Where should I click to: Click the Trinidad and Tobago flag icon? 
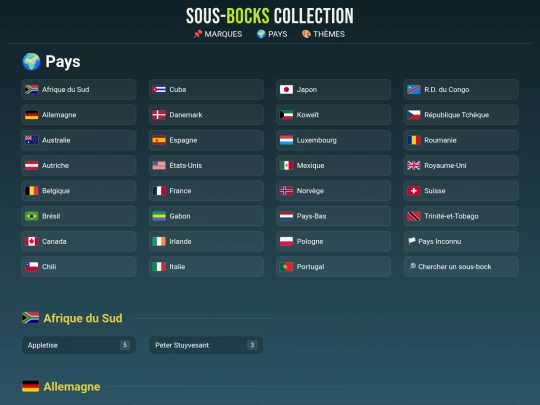(414, 216)
